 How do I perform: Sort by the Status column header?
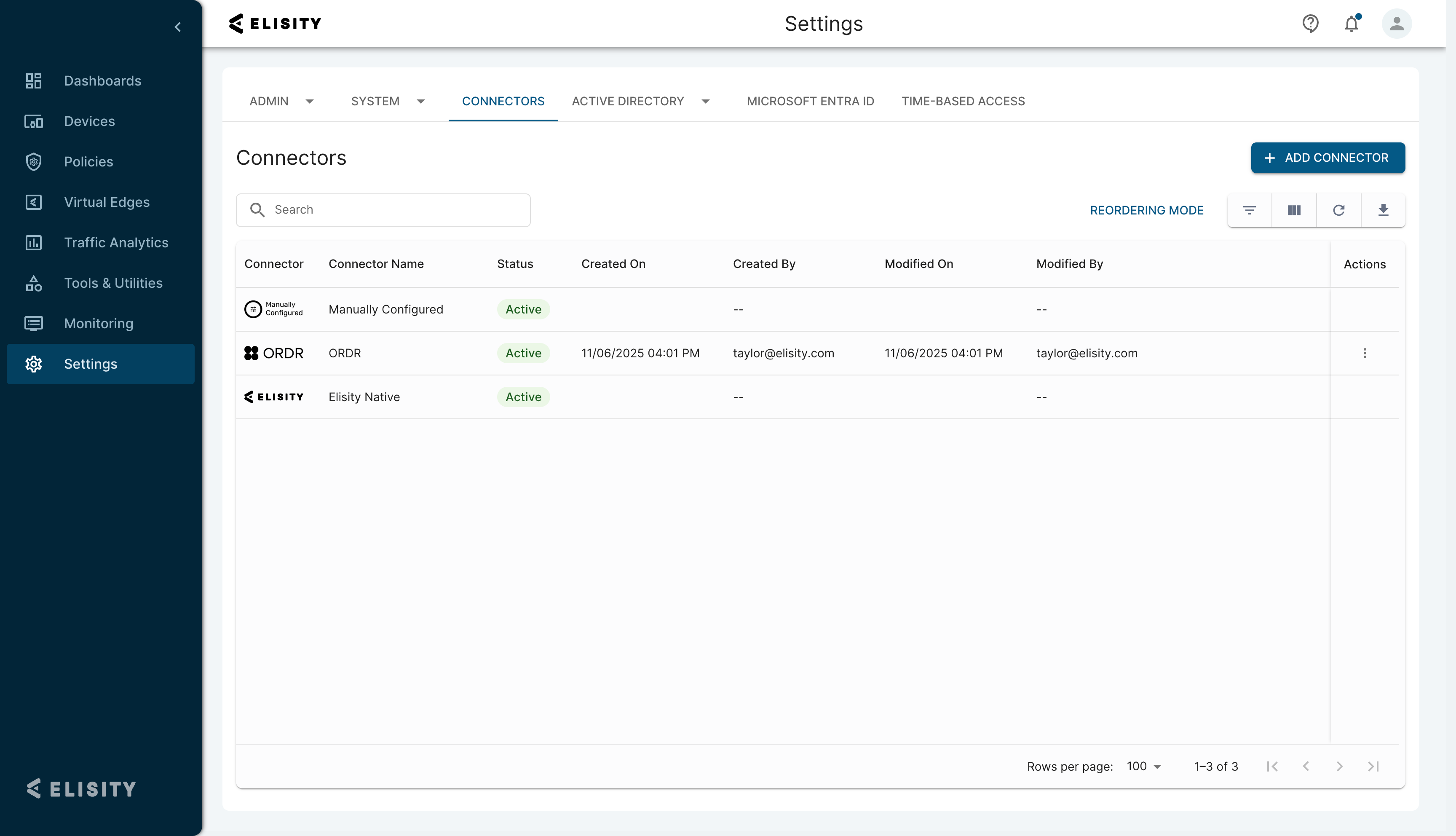(515, 264)
